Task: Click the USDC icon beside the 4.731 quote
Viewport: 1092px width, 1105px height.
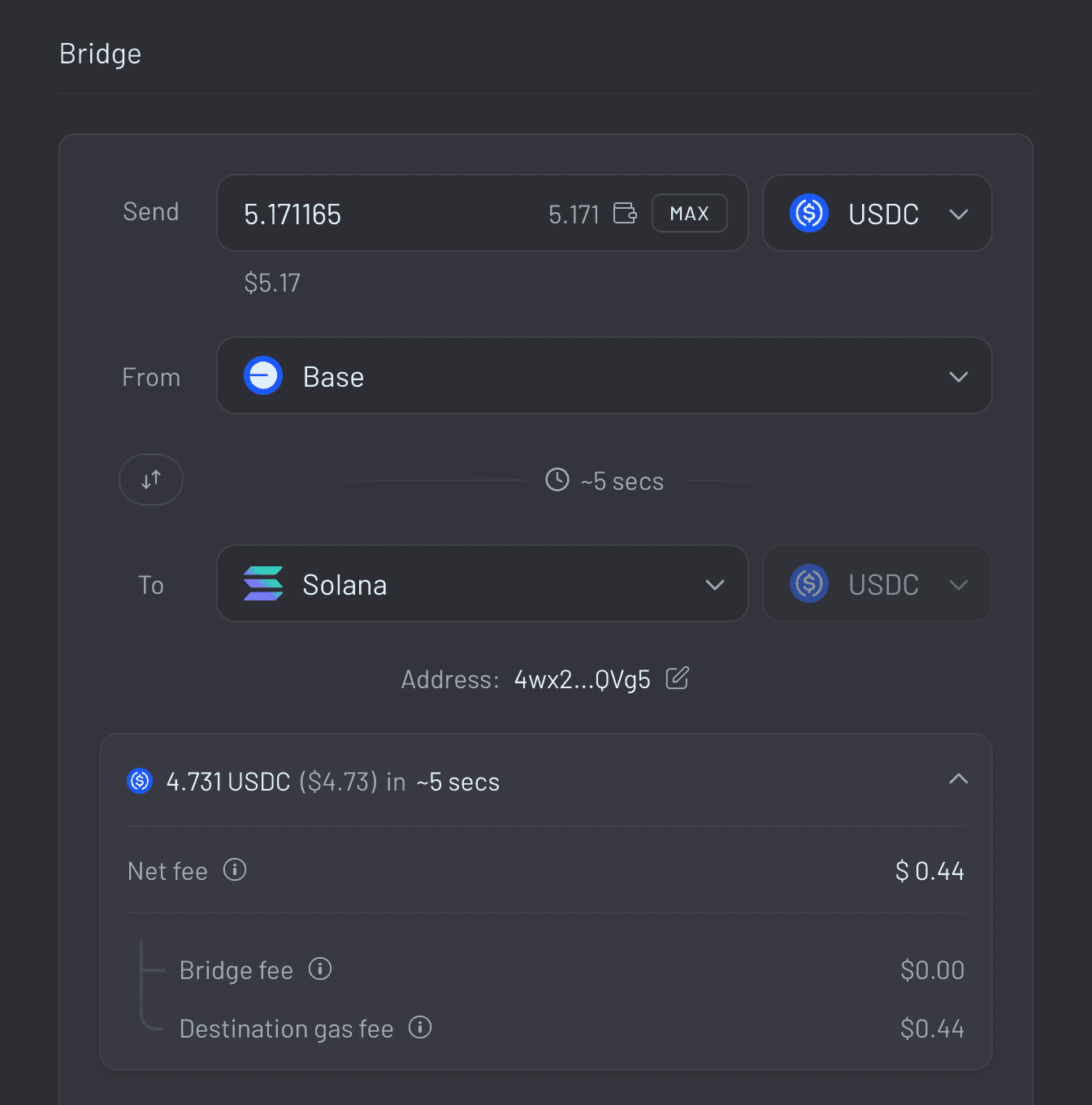Action: [140, 781]
